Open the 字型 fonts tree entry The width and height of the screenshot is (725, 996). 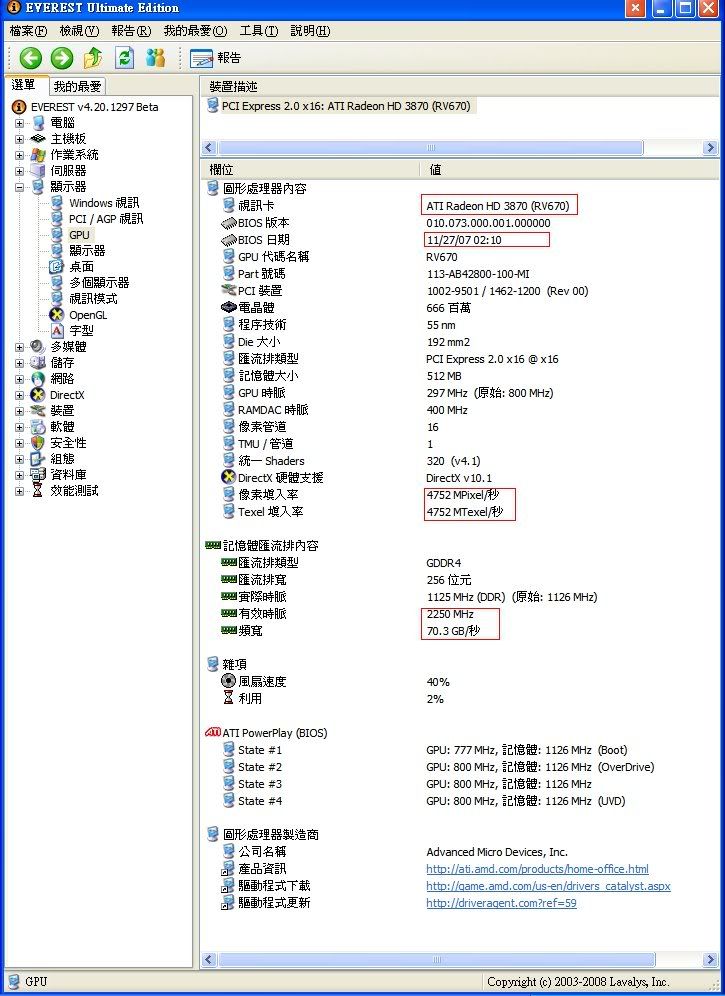[81, 330]
